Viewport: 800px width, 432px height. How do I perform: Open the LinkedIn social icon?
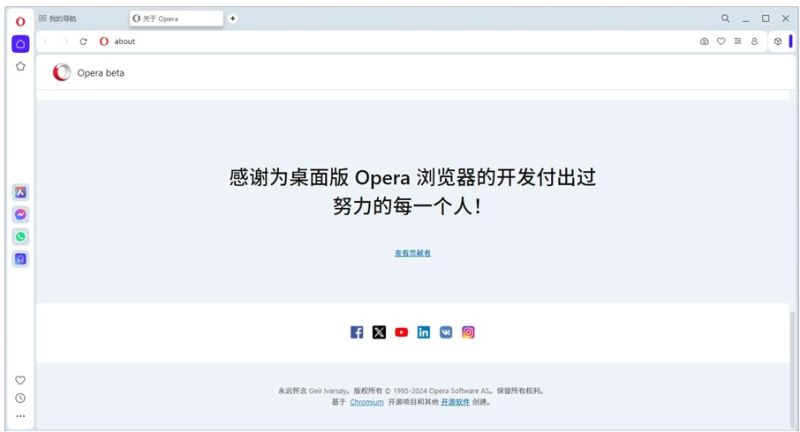pos(423,333)
